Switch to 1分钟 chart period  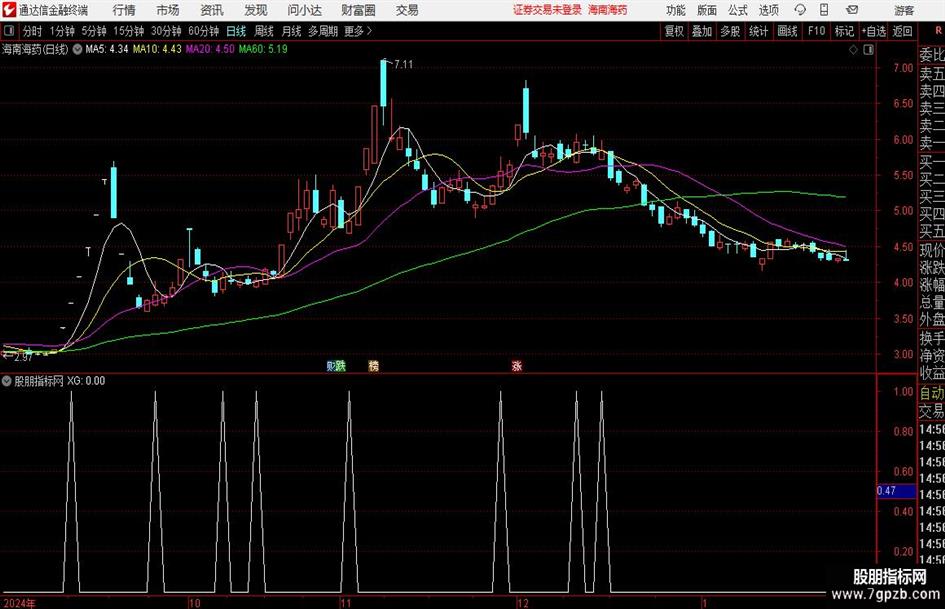(x=62, y=31)
